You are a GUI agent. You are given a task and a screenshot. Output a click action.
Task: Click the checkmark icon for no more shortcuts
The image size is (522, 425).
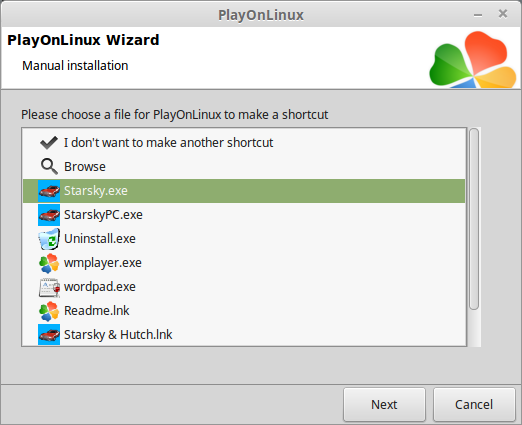click(x=49, y=143)
